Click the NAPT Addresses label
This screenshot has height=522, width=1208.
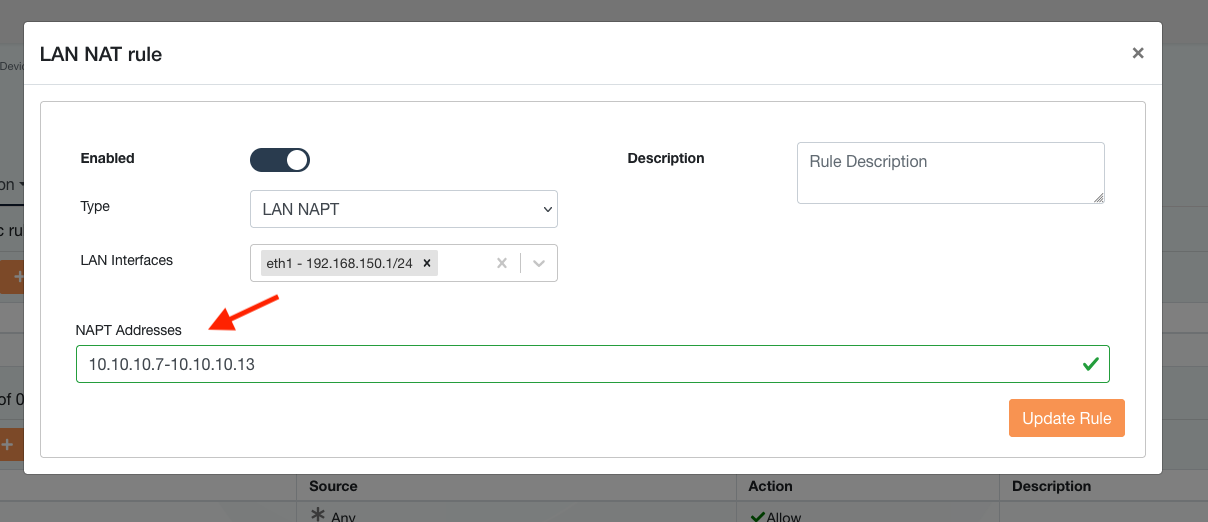click(x=128, y=330)
